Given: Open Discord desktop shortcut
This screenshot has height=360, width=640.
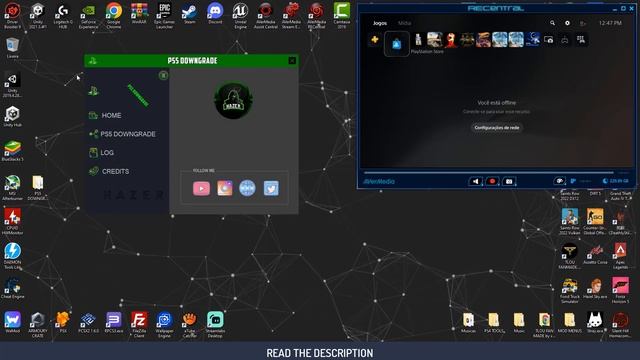Looking at the screenshot, I should [x=215, y=13].
